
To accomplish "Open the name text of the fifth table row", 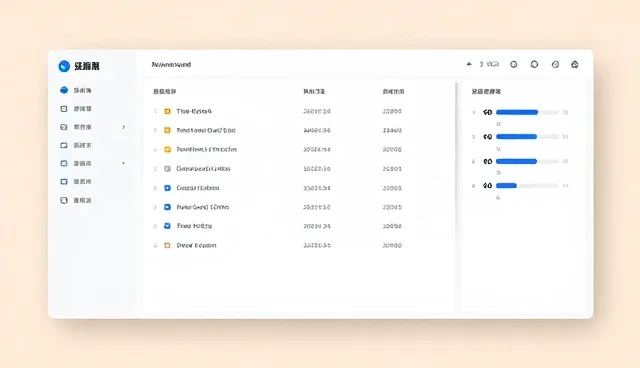I will (198, 188).
